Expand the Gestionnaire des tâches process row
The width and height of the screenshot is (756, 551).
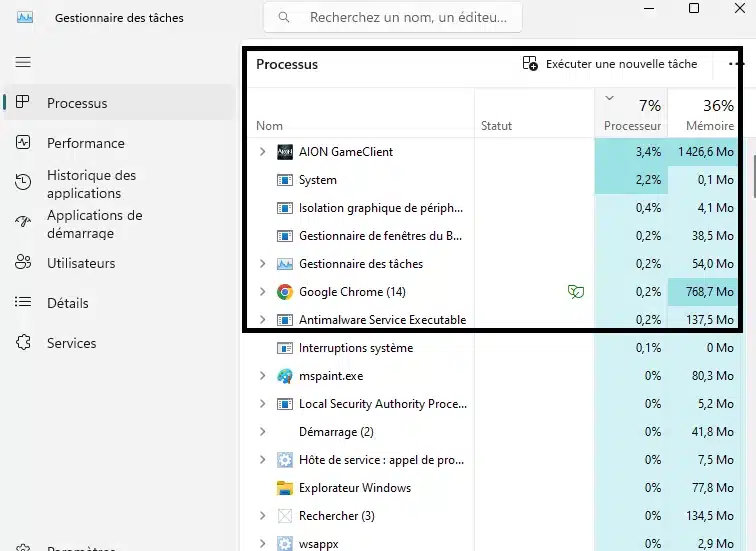(263, 264)
